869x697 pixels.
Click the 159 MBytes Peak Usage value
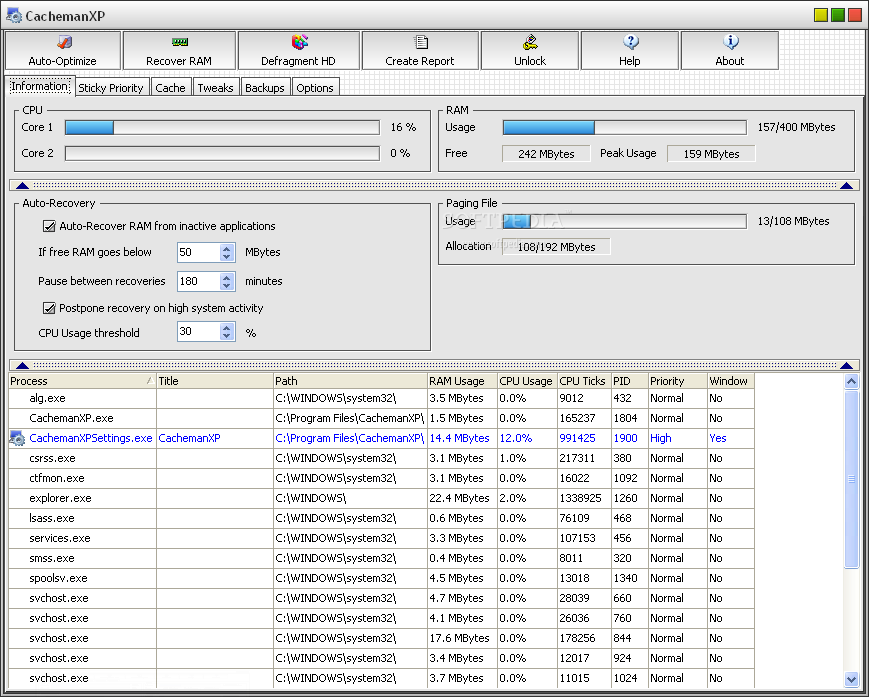[x=711, y=153]
